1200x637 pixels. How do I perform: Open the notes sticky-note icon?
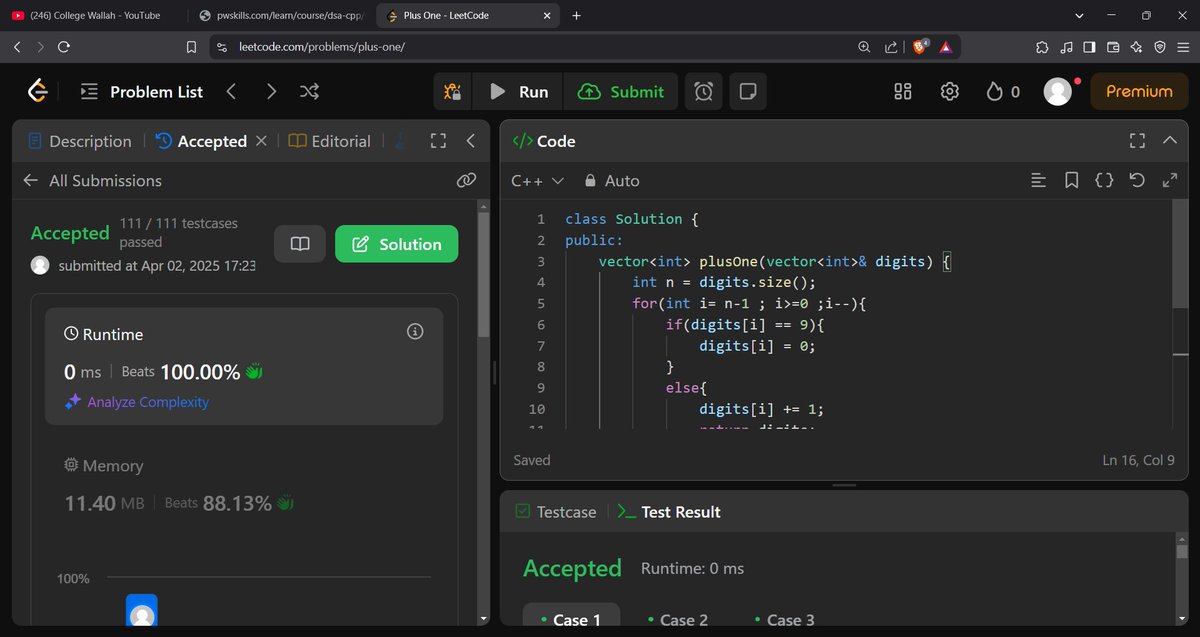[747, 92]
